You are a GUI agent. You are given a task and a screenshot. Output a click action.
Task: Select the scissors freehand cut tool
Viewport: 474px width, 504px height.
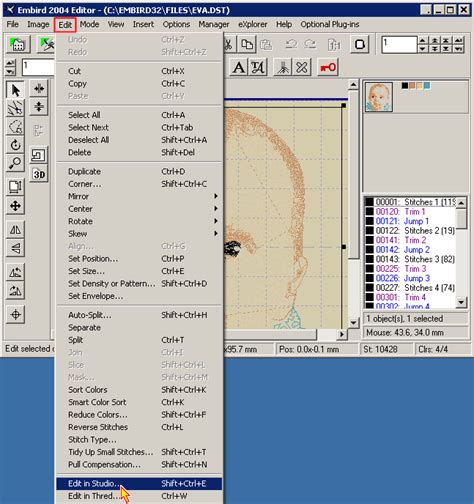point(15,108)
